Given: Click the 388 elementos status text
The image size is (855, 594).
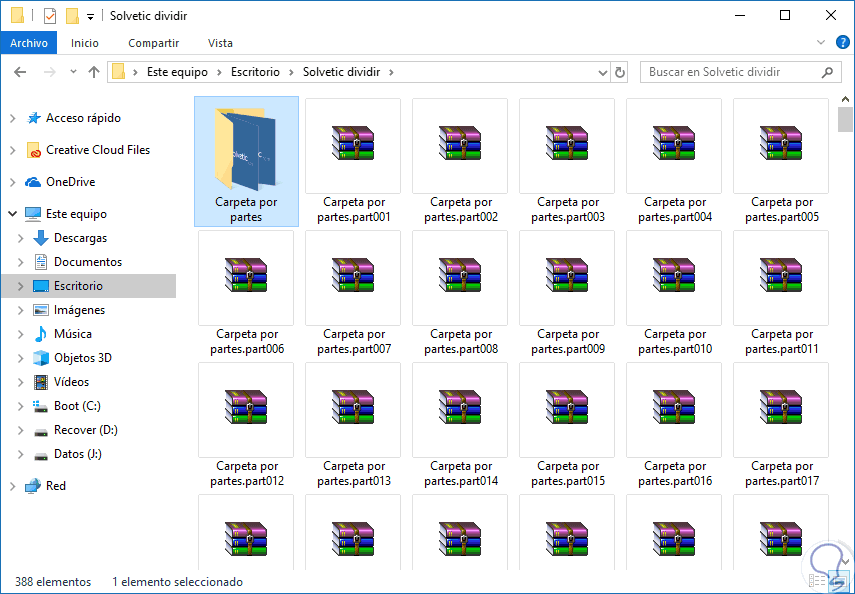Looking at the screenshot, I should click(53, 582).
